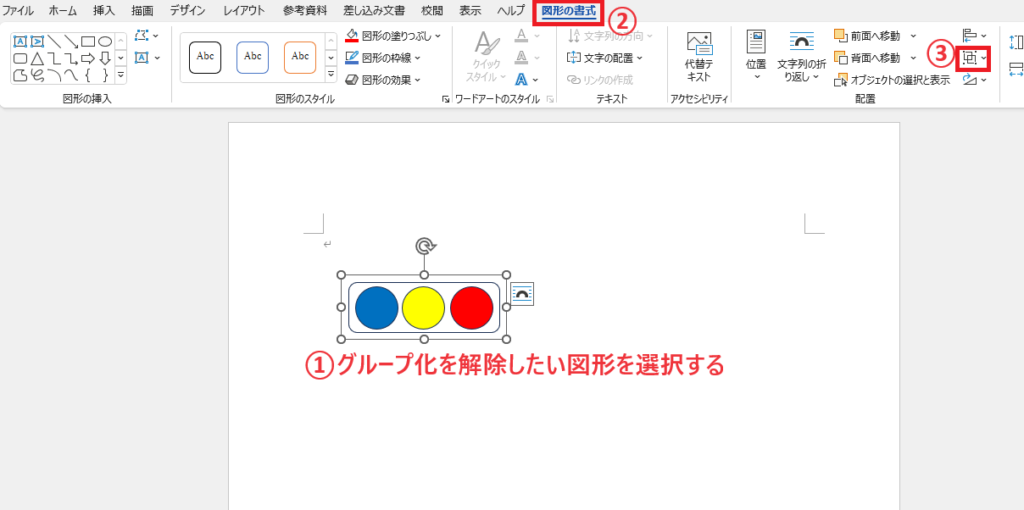Screen dimensions: 1024x510
Task: Insert a left brace shape
Action: (88, 76)
